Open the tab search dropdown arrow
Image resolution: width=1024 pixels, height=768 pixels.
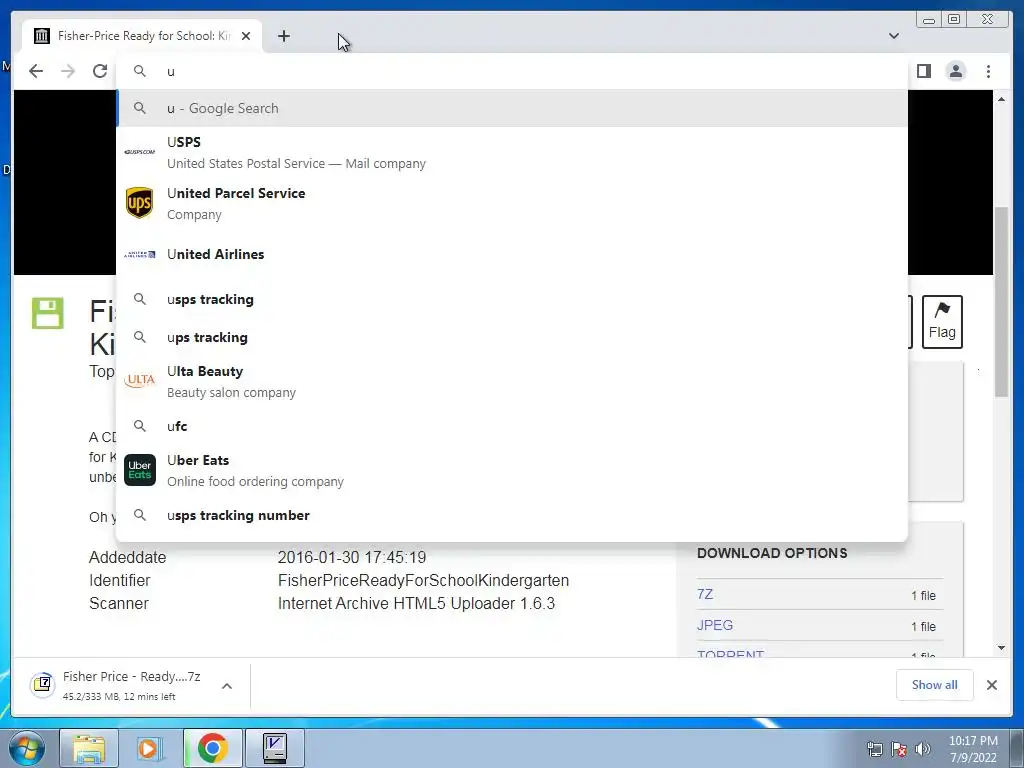point(894,36)
